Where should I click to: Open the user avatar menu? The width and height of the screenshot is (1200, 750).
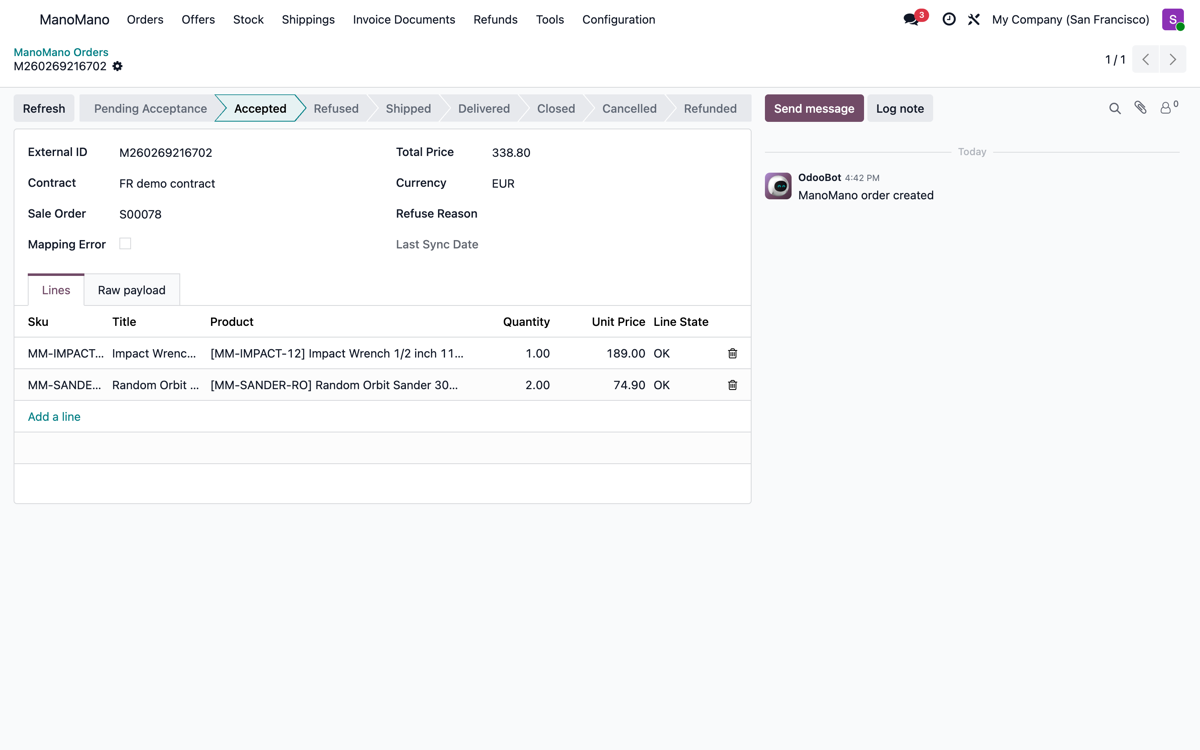tap(1173, 19)
